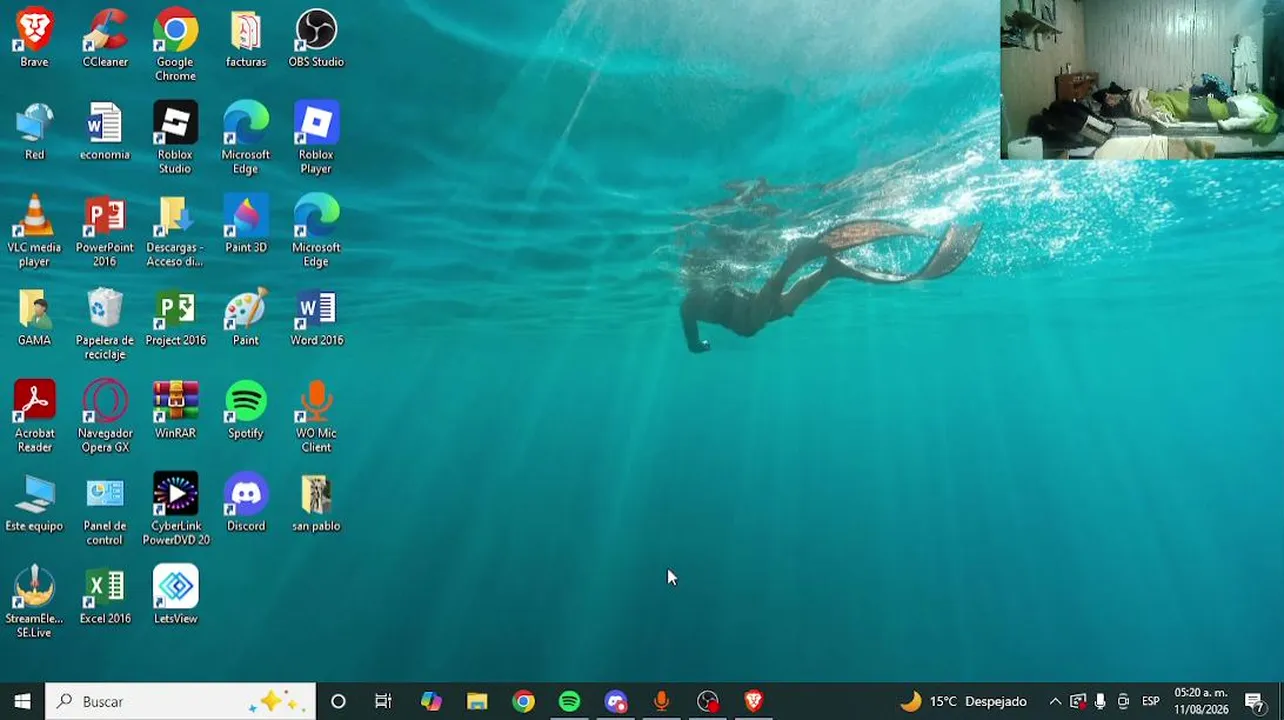Select the WinRAR desktop icon
Viewport: 1284px width, 720px height.
coord(175,410)
